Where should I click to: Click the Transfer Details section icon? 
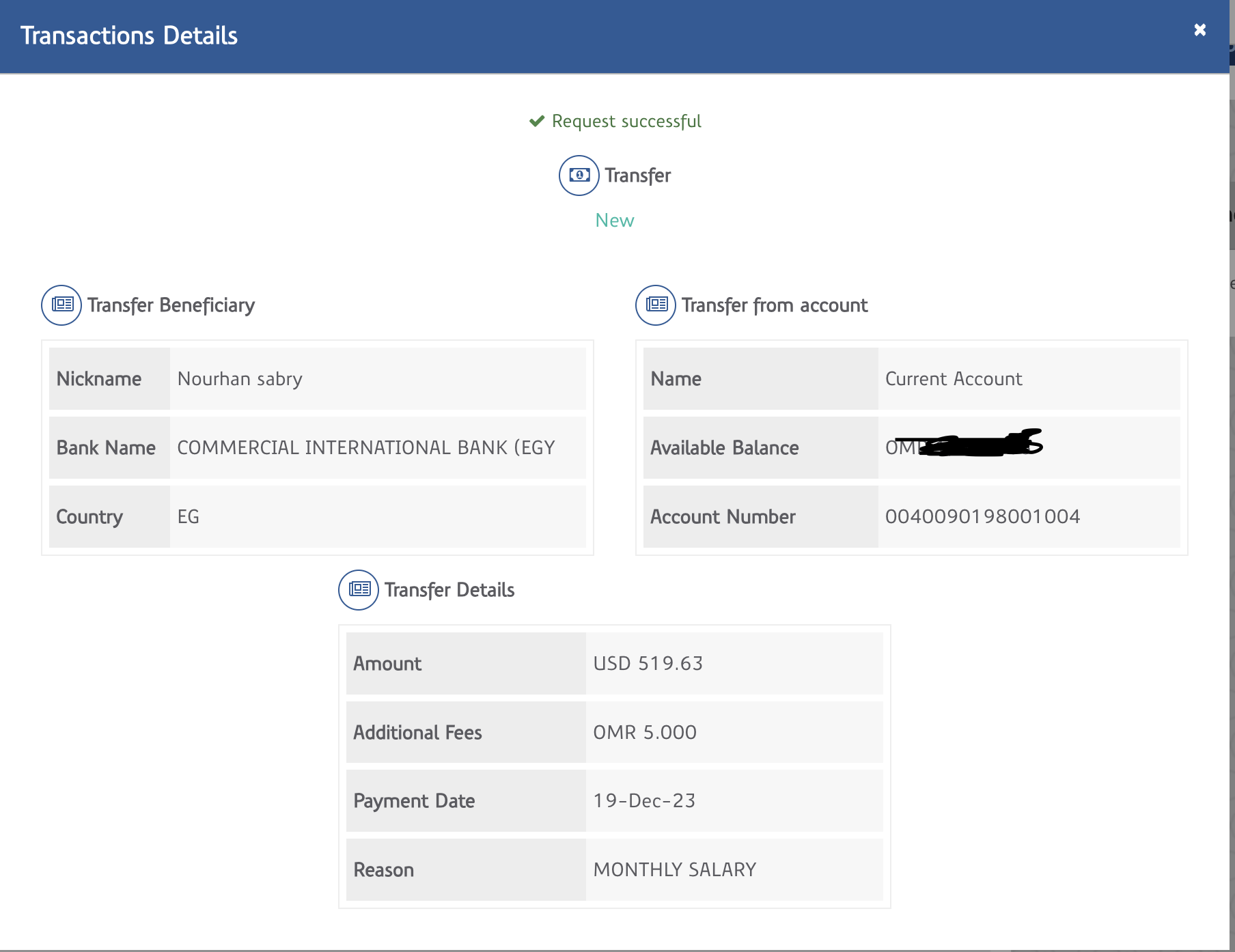tap(359, 589)
